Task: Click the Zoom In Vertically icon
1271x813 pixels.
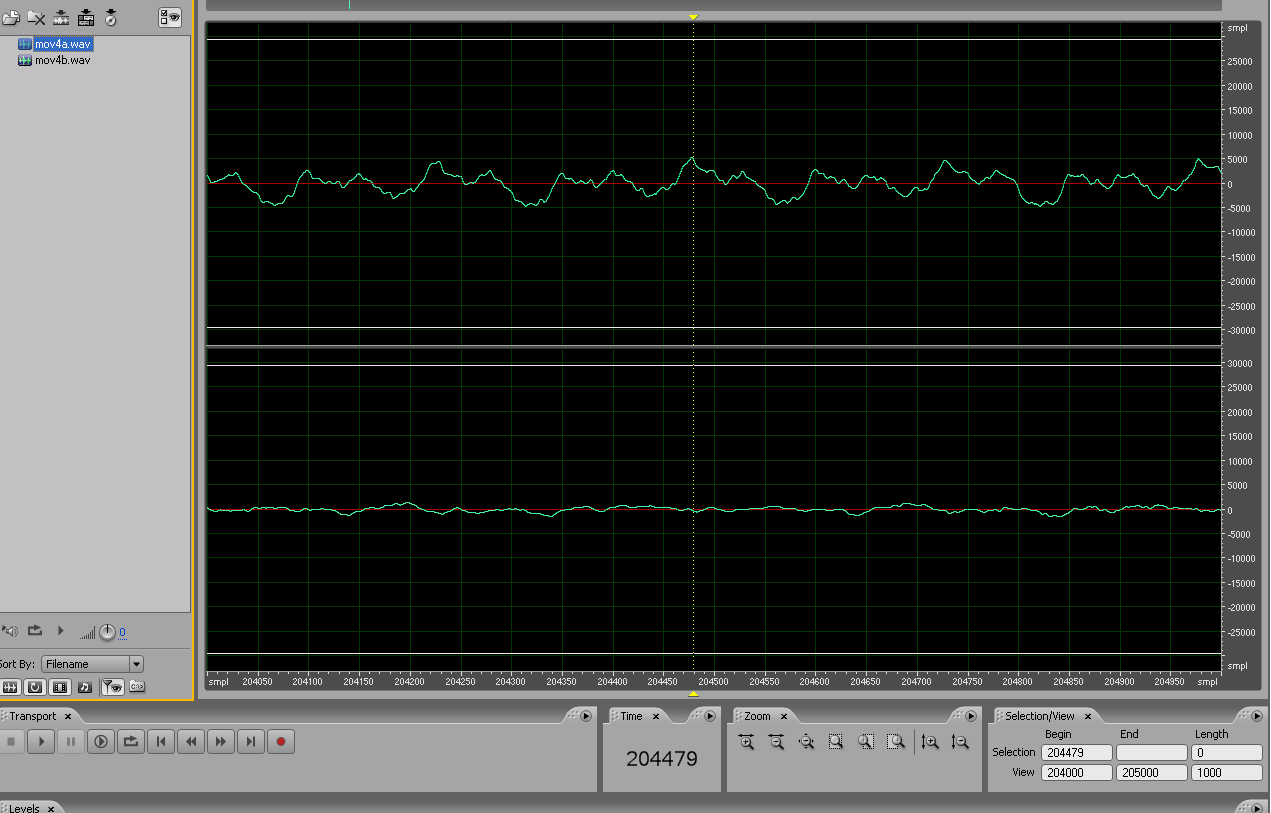Action: (x=930, y=742)
